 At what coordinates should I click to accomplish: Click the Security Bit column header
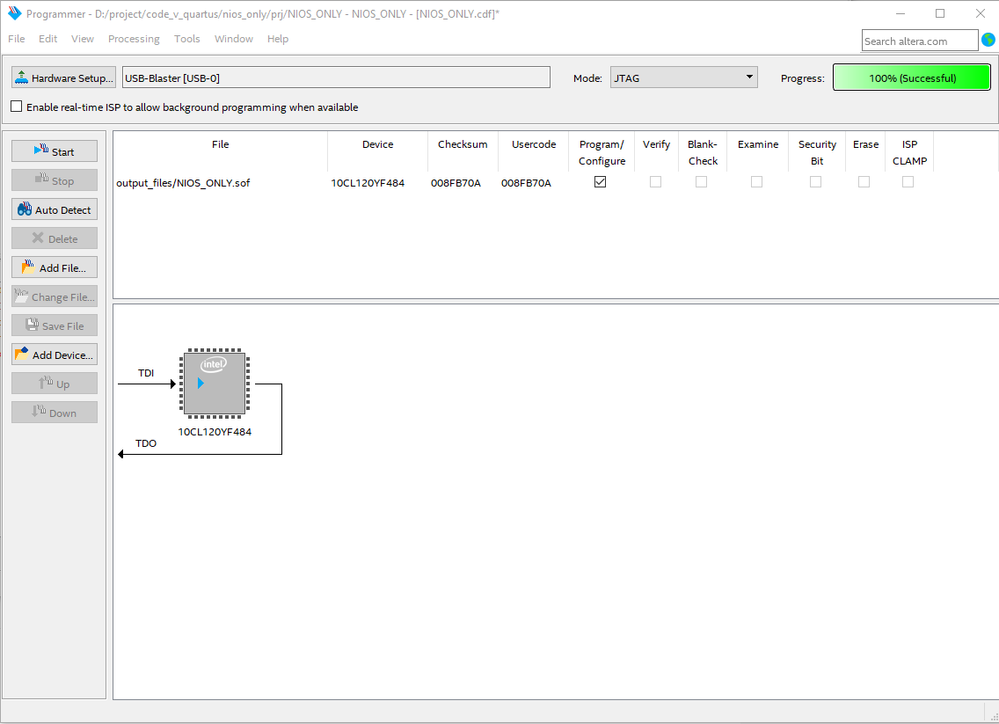click(x=817, y=152)
